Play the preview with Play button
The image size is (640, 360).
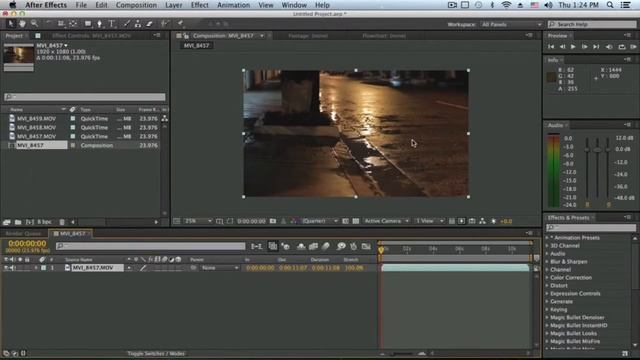[573, 47]
